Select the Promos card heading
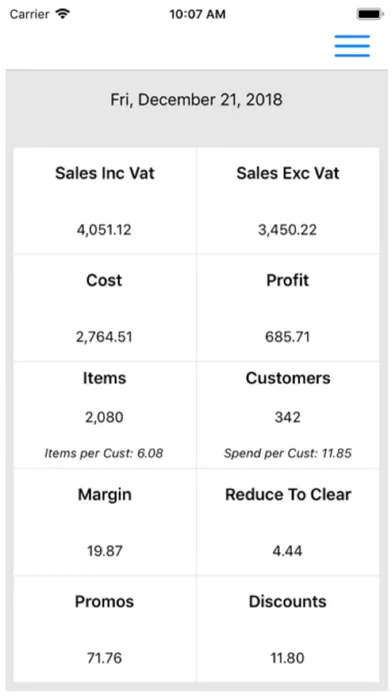This screenshot has height=696, width=392. pos(104,601)
